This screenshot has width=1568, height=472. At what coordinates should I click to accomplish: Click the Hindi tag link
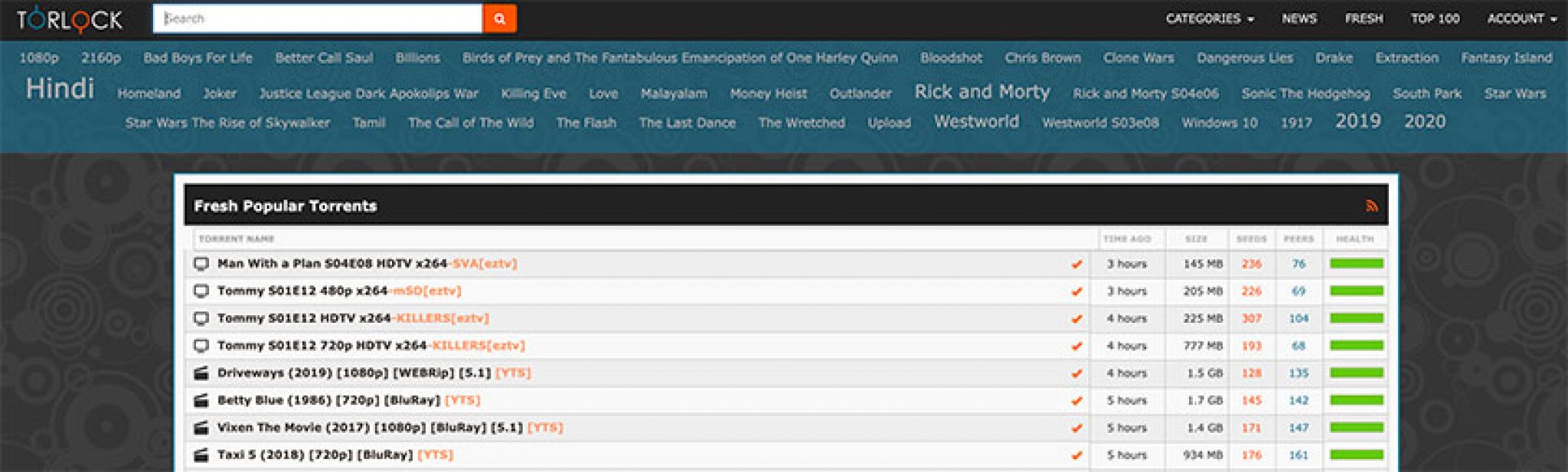[x=60, y=90]
